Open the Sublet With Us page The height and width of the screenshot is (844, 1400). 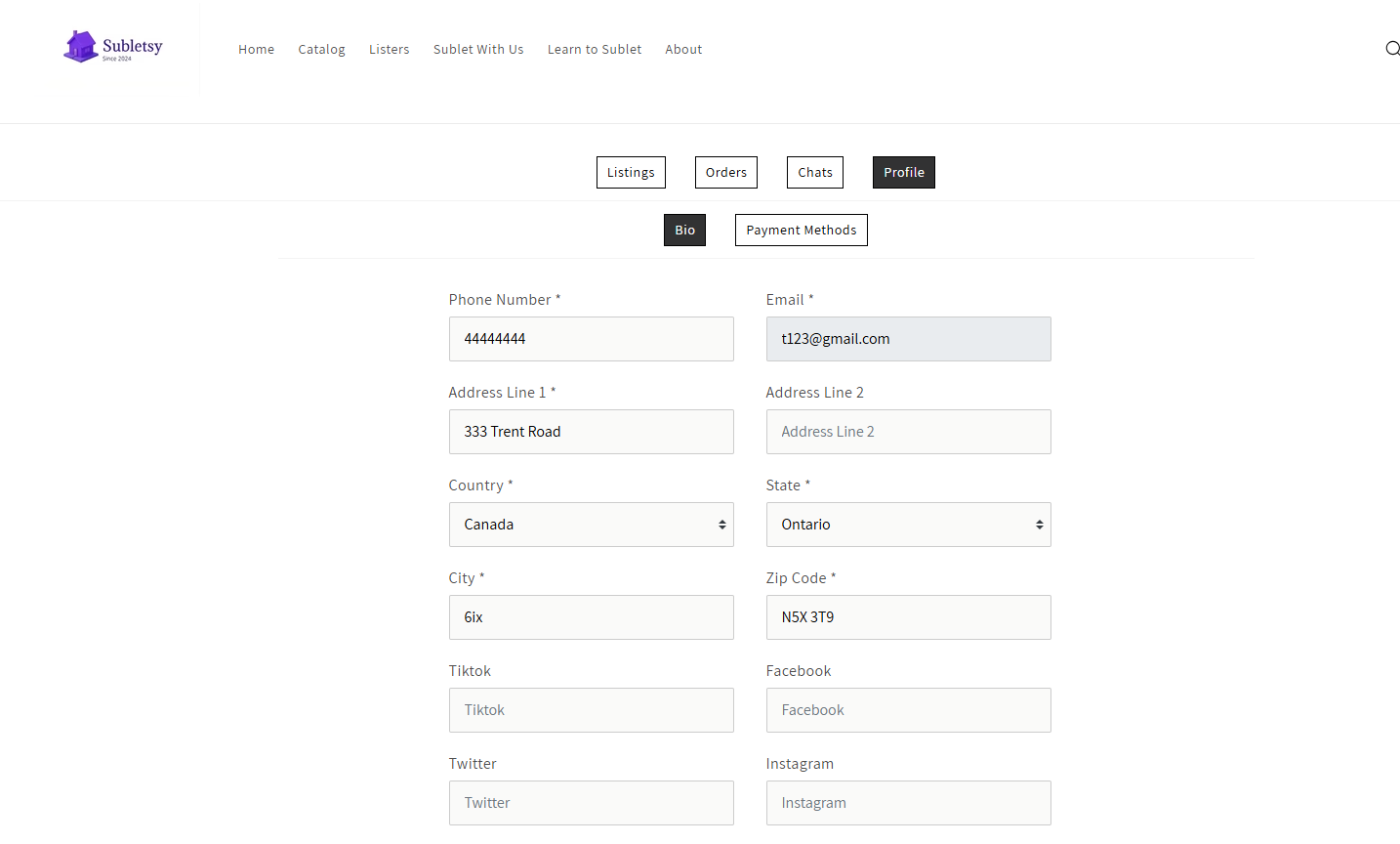[x=478, y=50]
